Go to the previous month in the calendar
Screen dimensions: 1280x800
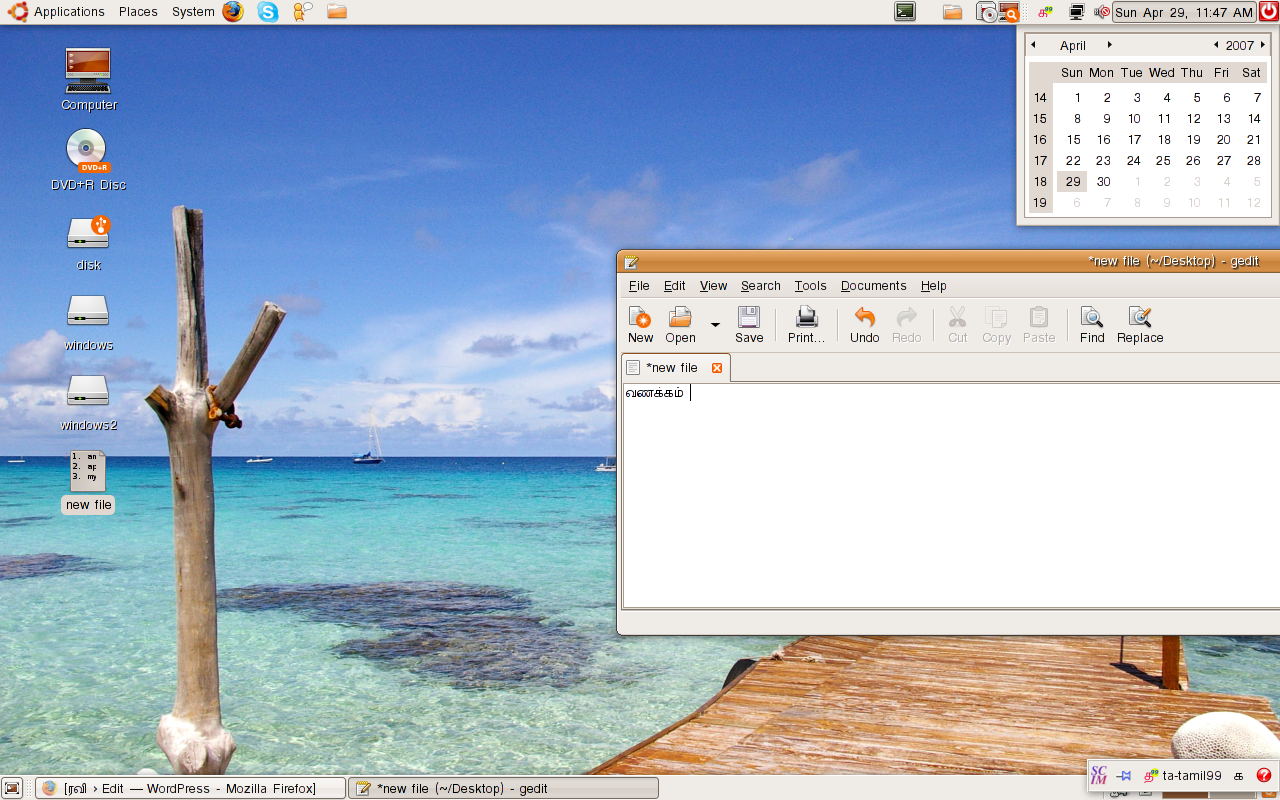1034,45
